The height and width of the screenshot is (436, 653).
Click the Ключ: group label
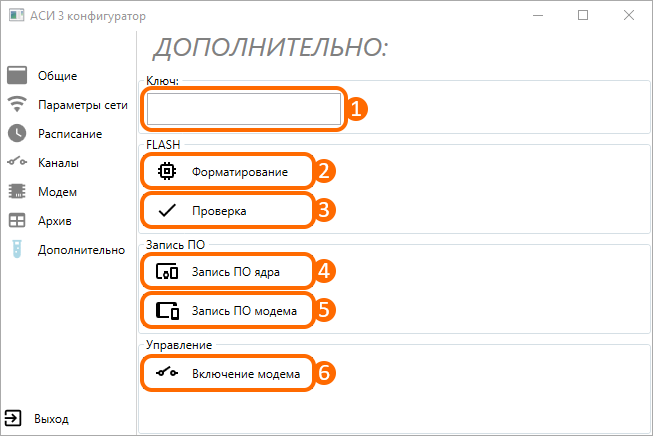[162, 81]
